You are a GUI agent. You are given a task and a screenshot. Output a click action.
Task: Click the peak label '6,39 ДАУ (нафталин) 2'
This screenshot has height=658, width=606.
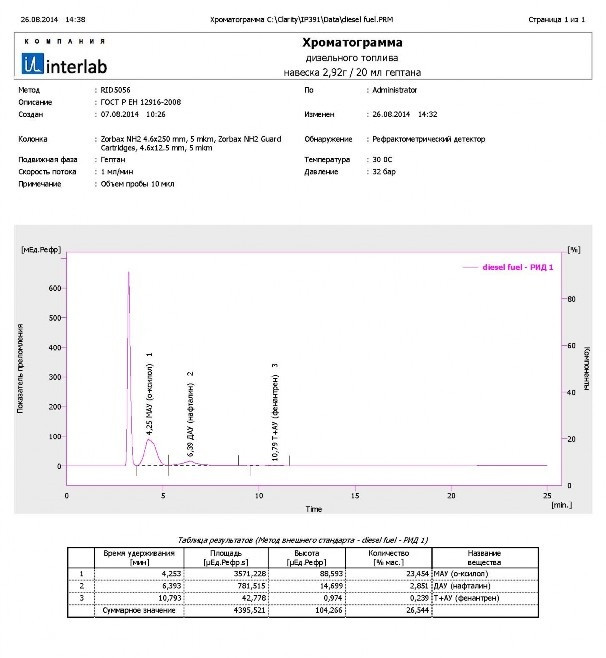pyautogui.click(x=190, y=414)
